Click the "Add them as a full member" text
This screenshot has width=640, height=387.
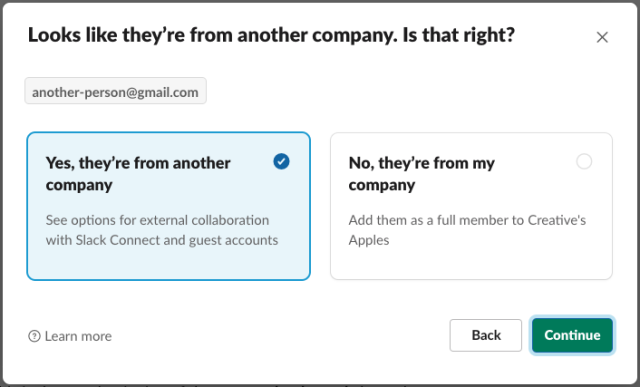click(x=422, y=220)
